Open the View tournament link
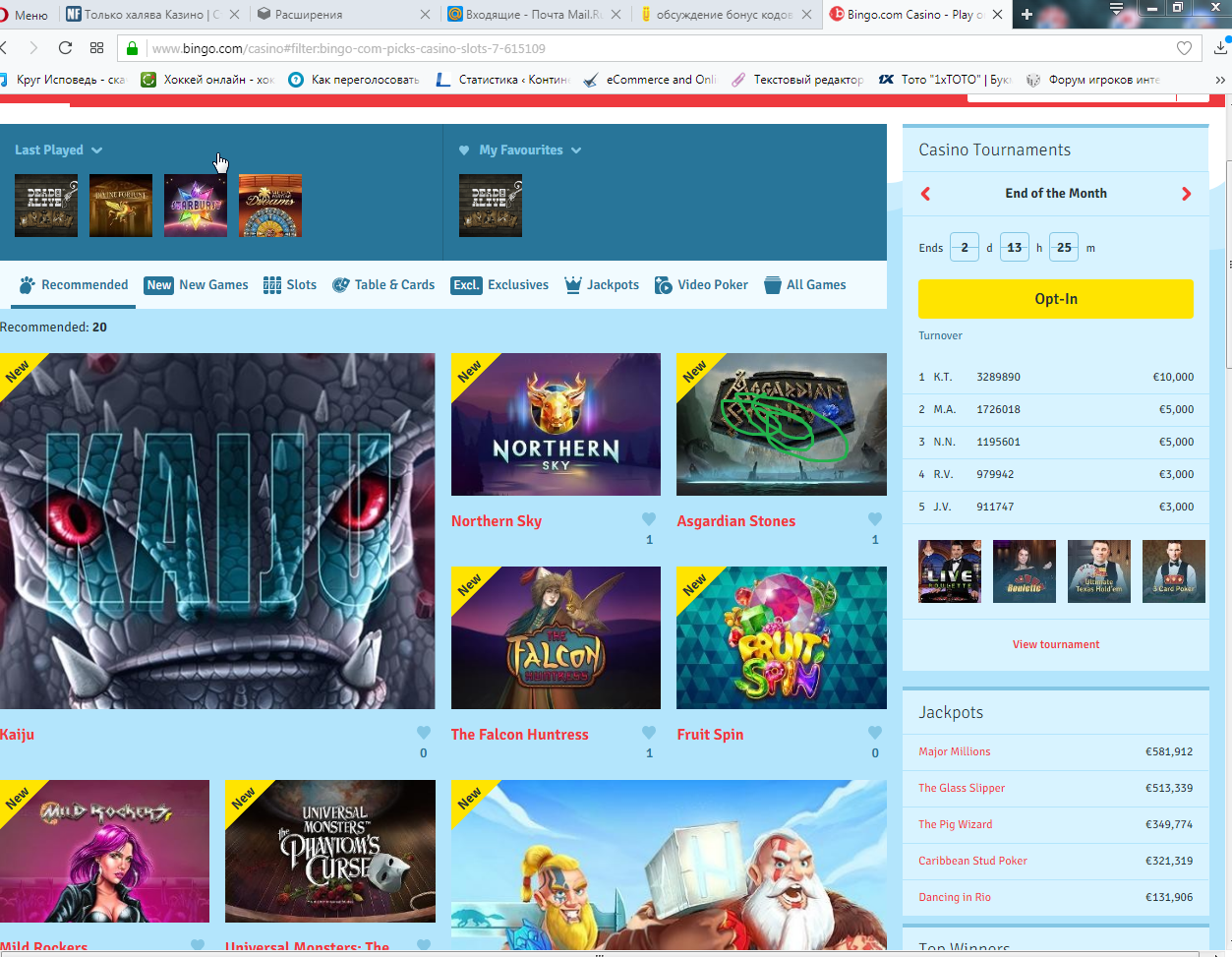The height and width of the screenshot is (957, 1232). click(x=1056, y=644)
